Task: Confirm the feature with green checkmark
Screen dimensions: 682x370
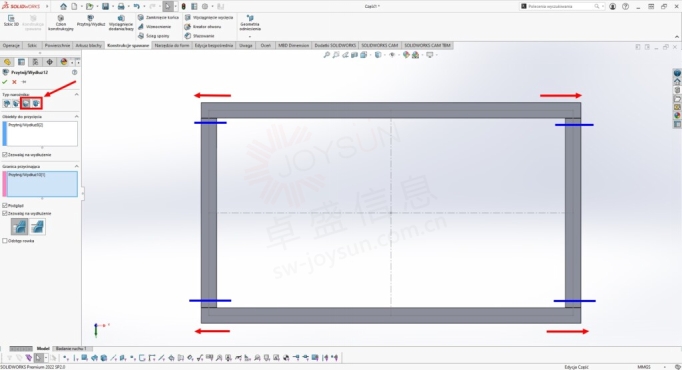Action: coord(5,82)
